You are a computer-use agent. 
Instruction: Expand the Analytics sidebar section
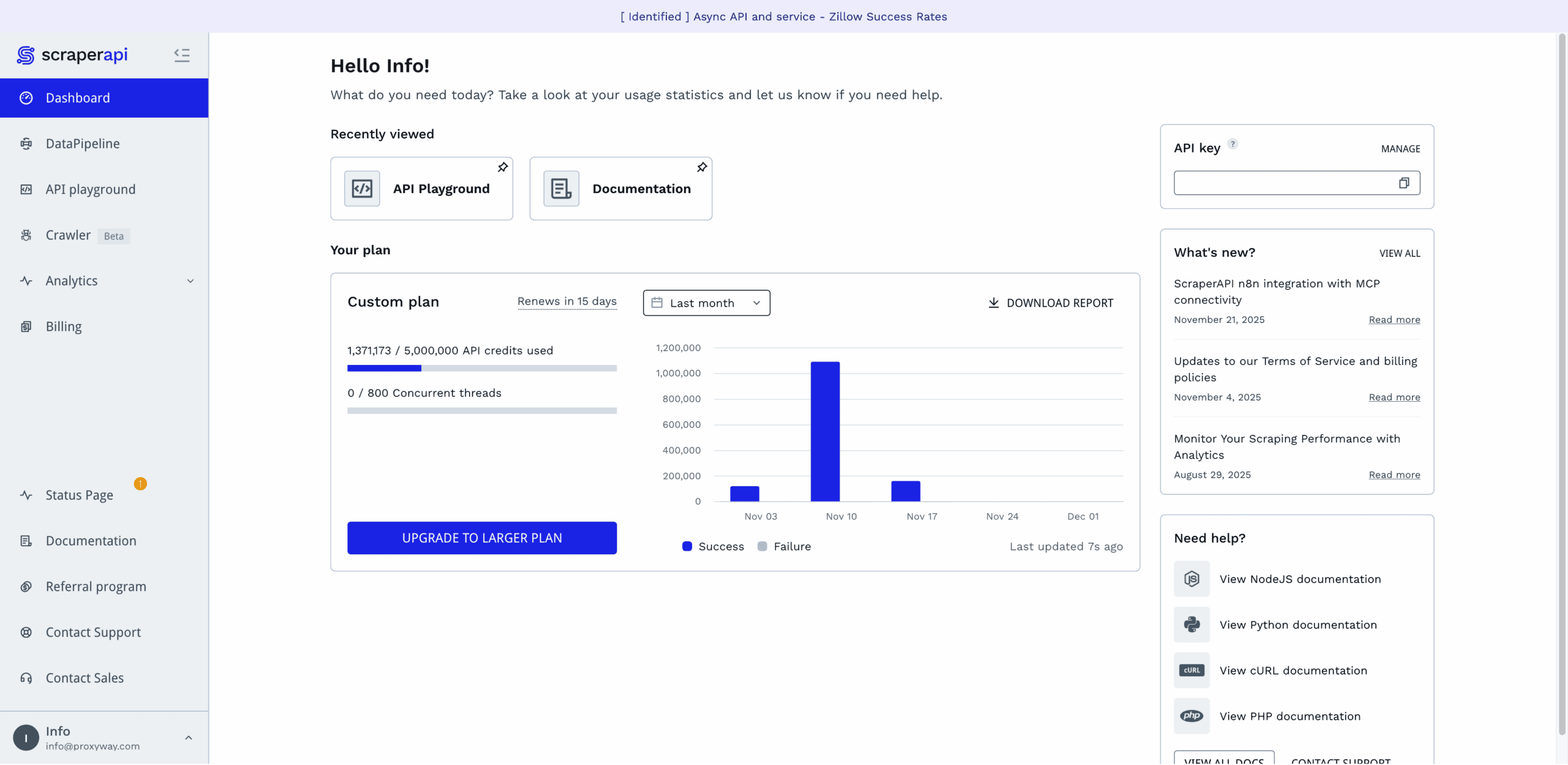190,281
